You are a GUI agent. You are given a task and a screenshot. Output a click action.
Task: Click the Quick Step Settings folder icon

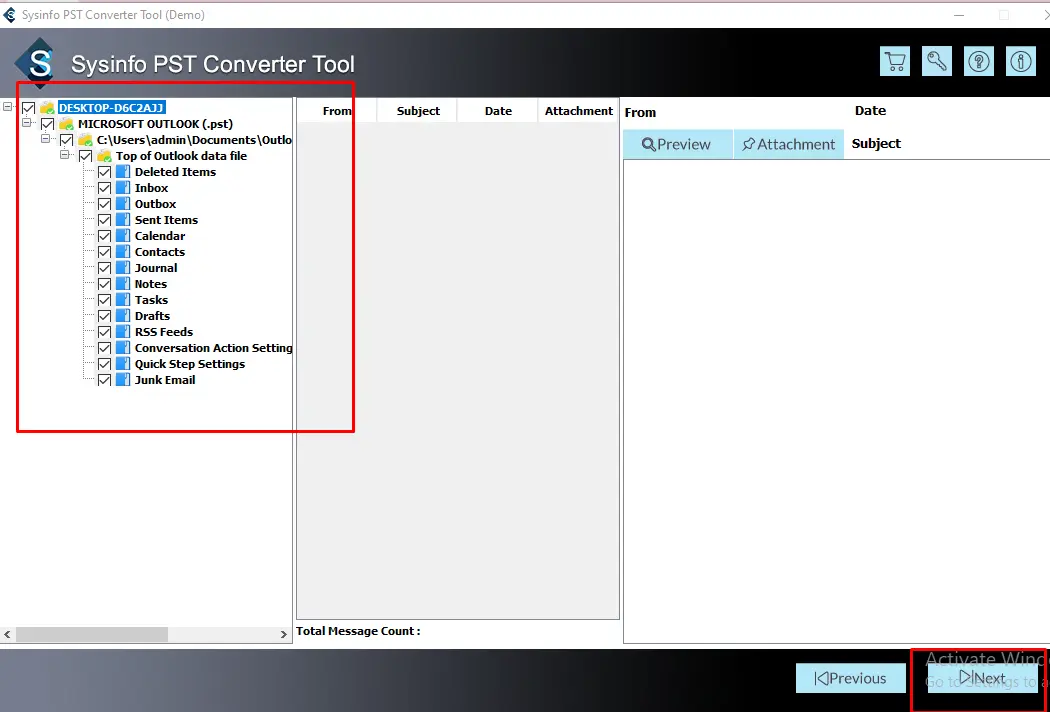(x=123, y=364)
